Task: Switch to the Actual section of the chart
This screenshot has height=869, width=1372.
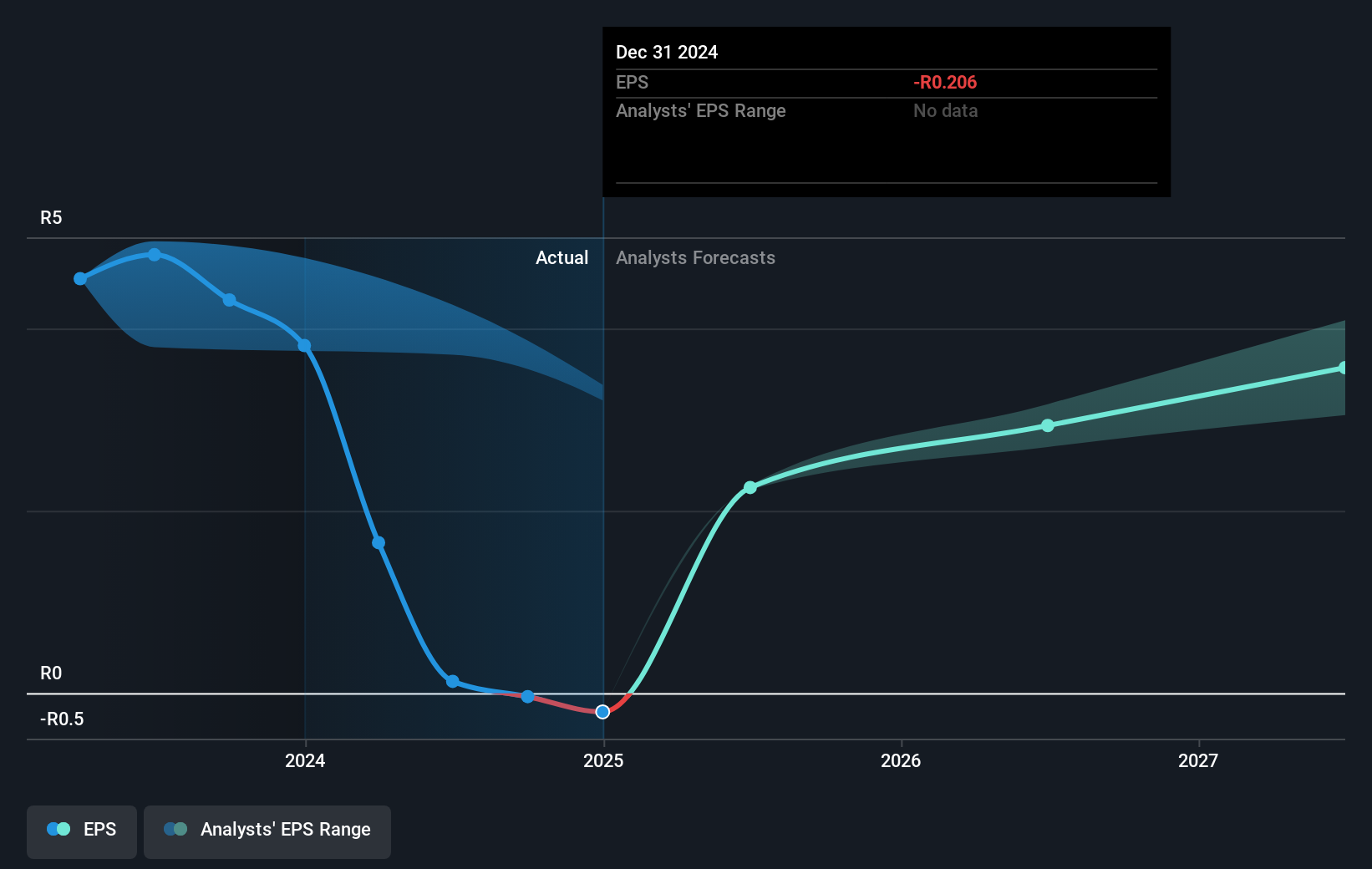Action: point(562,257)
